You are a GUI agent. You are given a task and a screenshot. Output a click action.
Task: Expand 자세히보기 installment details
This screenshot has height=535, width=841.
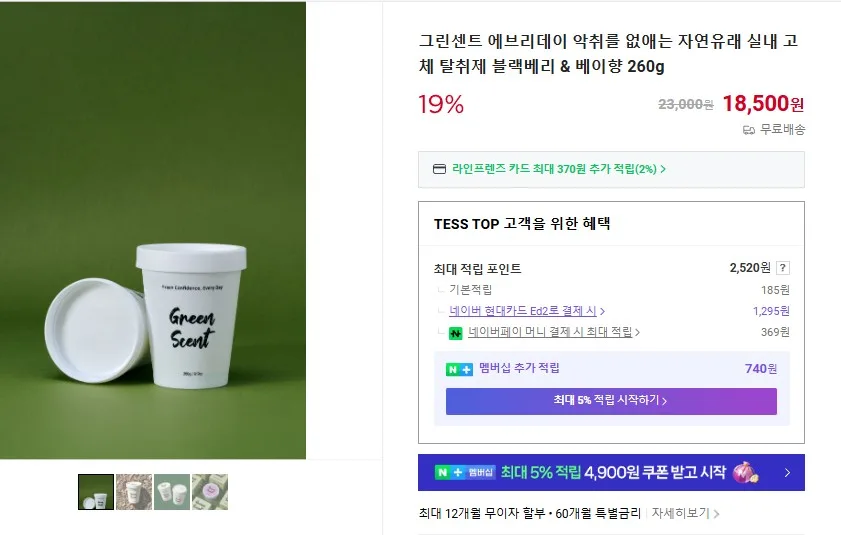click(x=685, y=514)
